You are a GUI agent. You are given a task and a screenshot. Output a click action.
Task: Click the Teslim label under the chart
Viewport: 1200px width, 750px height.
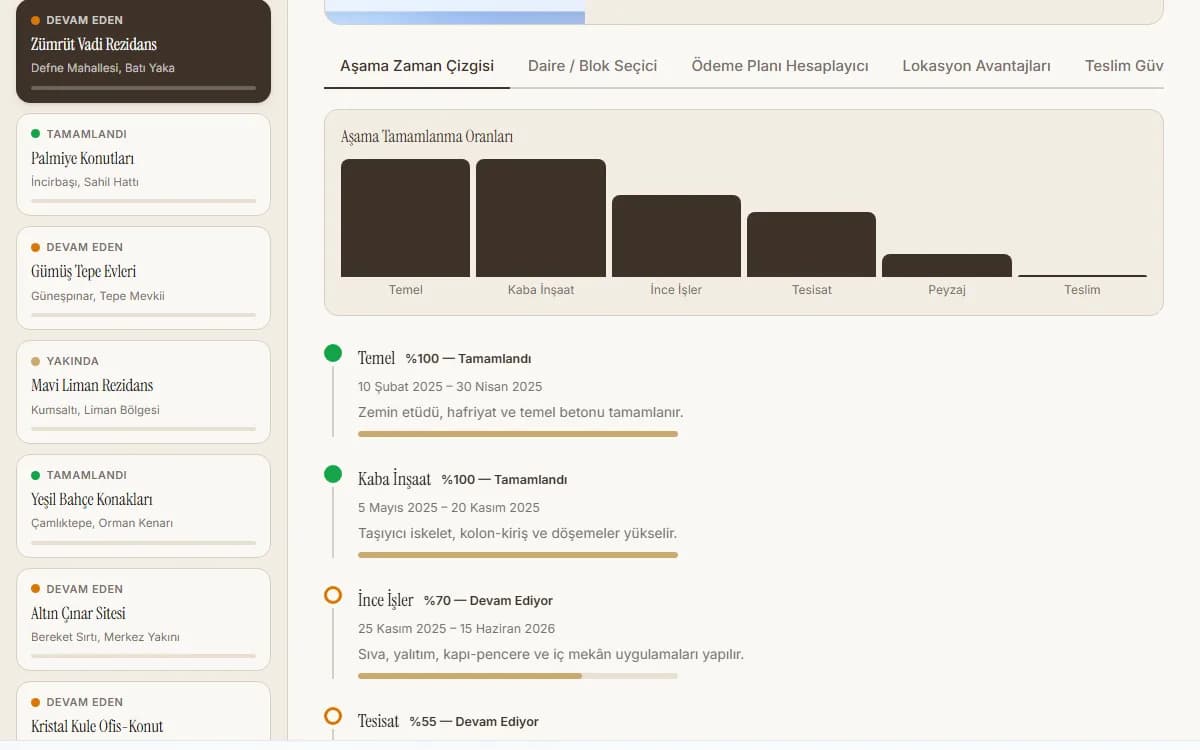coord(1082,290)
